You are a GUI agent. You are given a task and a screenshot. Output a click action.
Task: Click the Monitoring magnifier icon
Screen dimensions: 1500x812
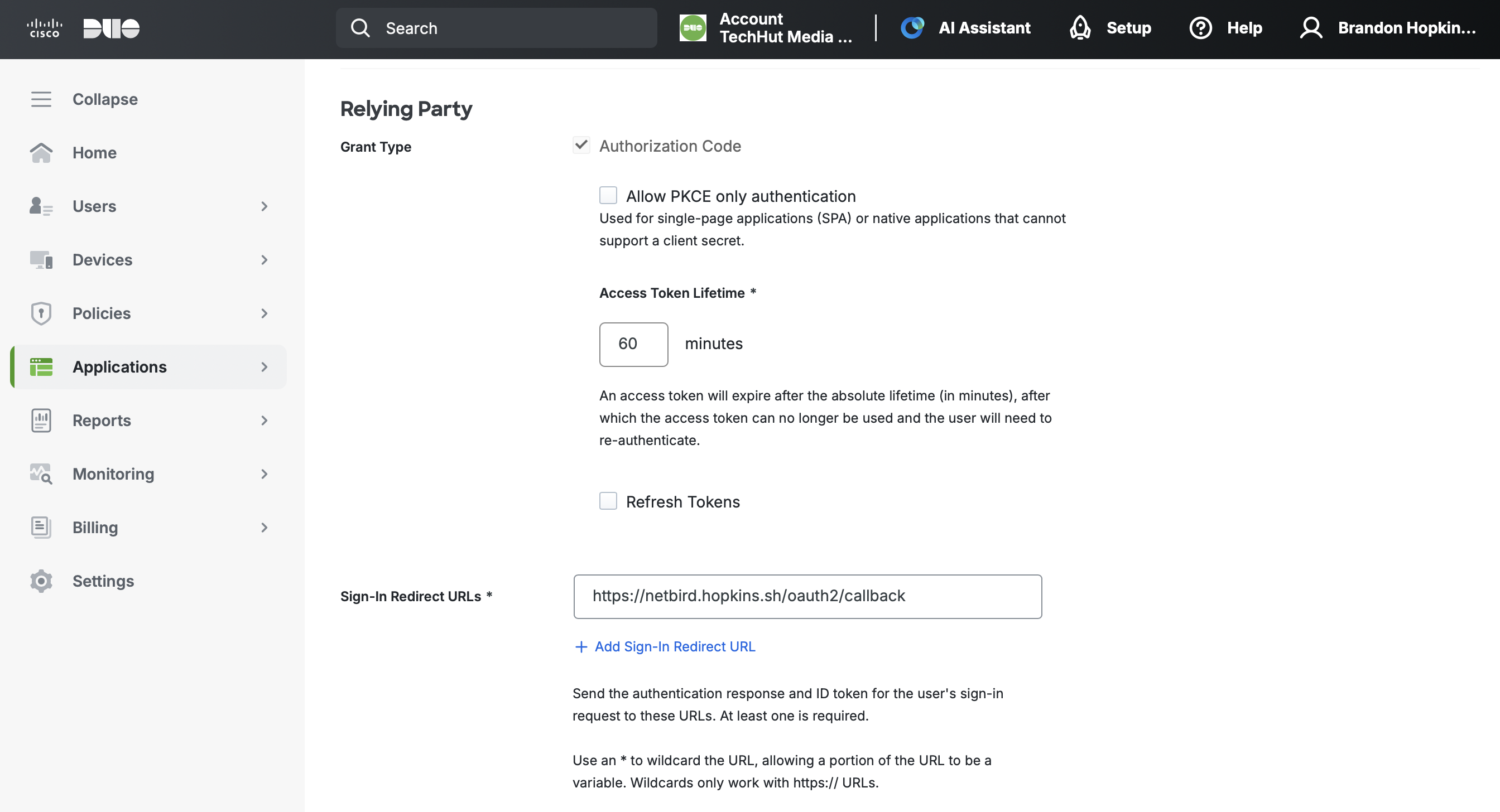coord(40,474)
